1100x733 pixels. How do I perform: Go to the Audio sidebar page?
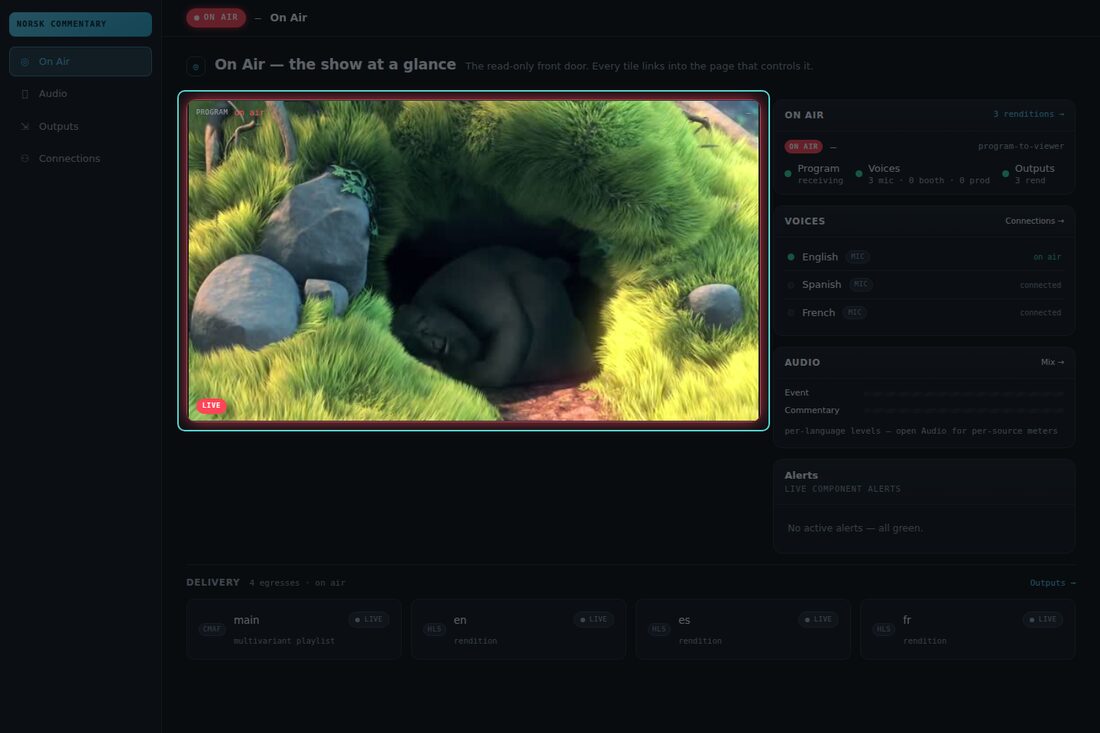click(x=81, y=94)
